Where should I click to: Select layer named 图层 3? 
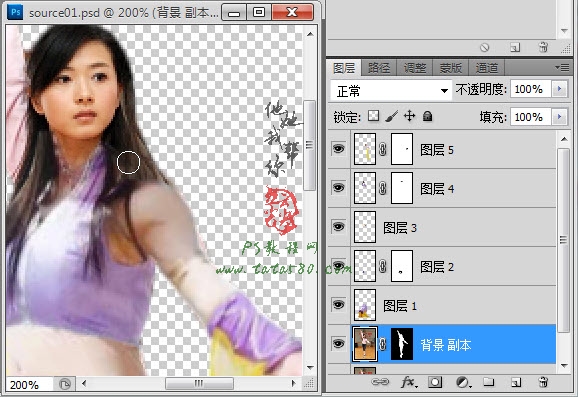(x=400, y=228)
